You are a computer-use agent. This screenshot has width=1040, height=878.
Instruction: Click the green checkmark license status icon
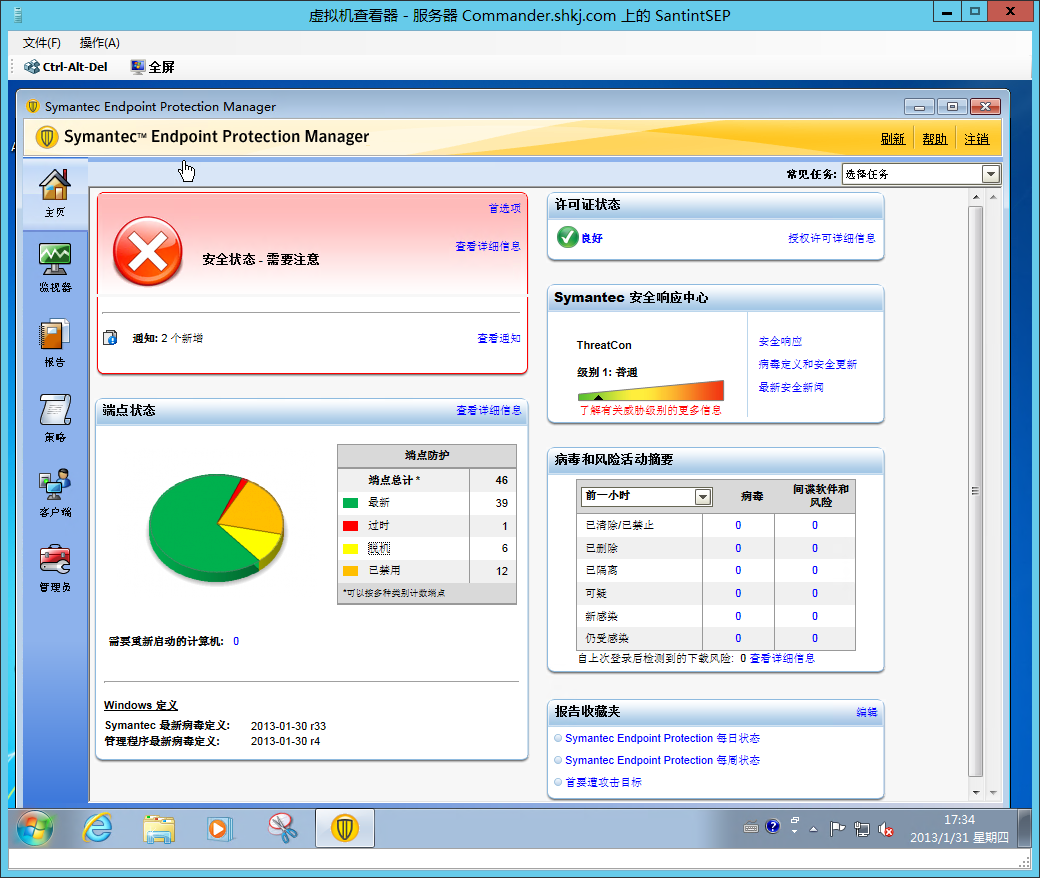(x=567, y=237)
